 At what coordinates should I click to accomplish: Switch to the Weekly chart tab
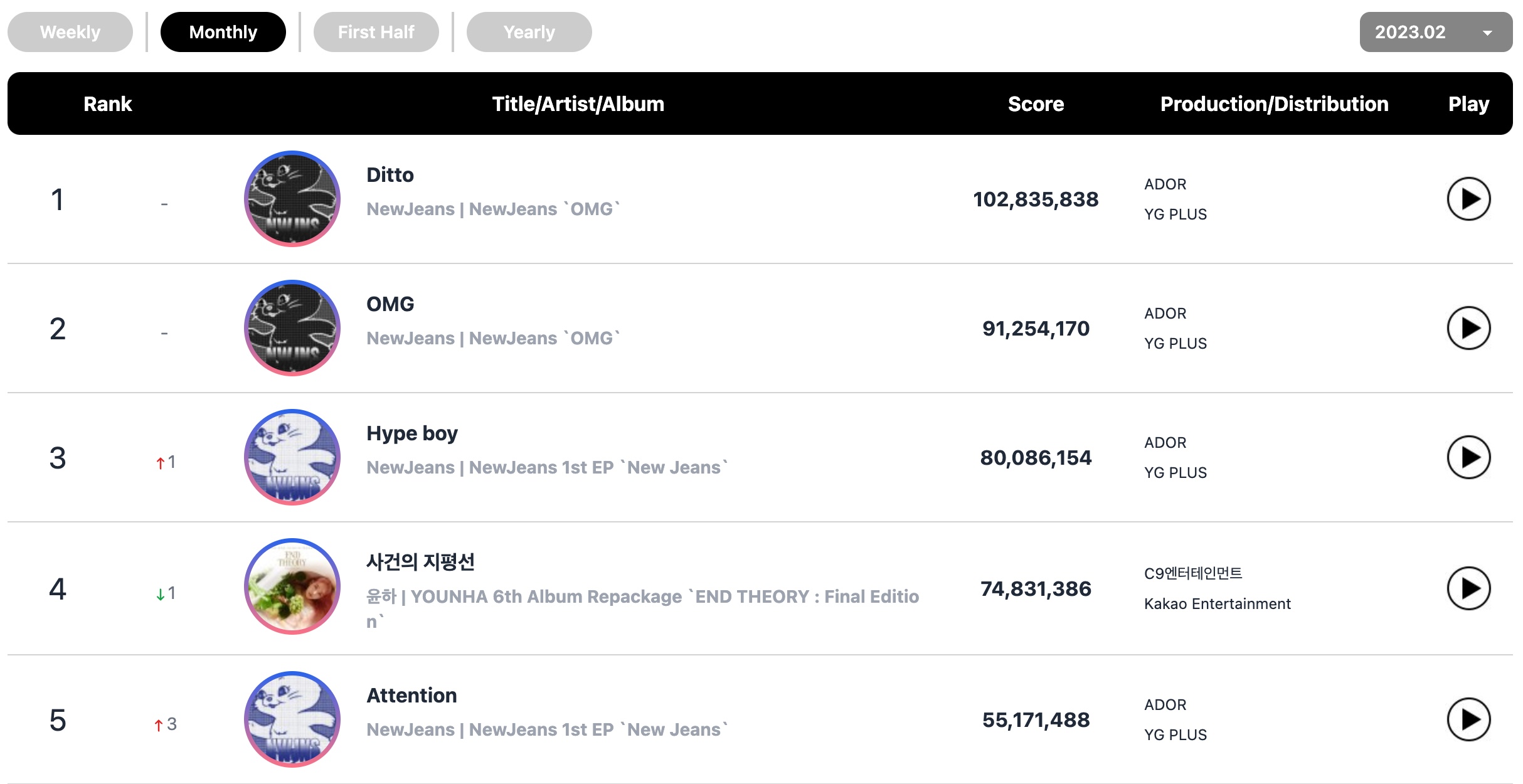[x=70, y=32]
